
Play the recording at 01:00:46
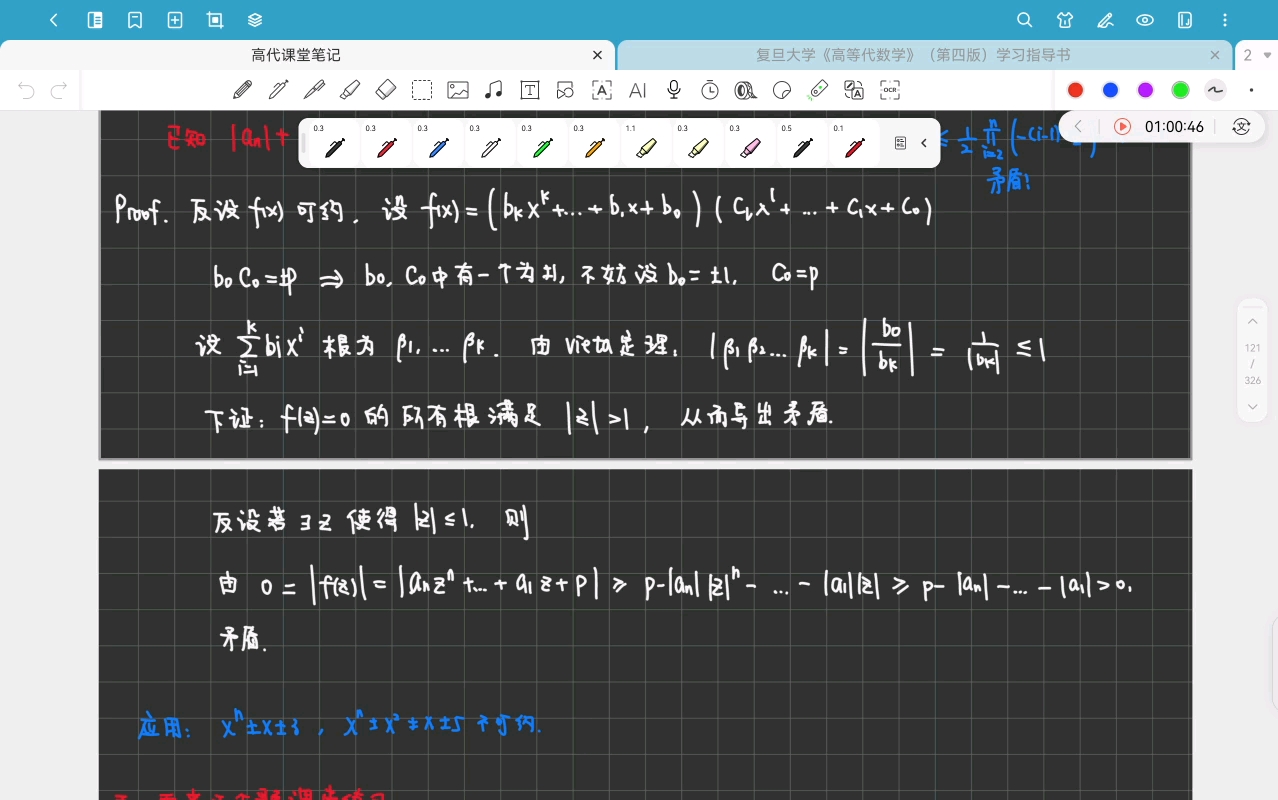coord(1122,127)
